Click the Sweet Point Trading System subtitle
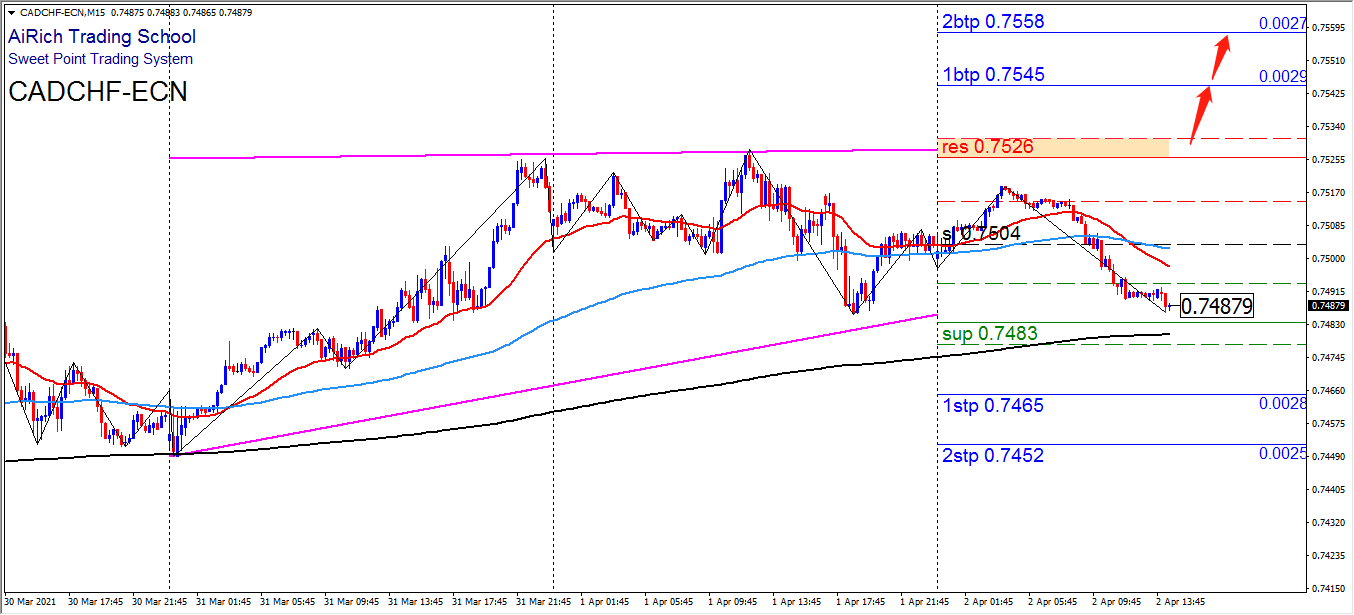The image size is (1354, 615). 101,59
